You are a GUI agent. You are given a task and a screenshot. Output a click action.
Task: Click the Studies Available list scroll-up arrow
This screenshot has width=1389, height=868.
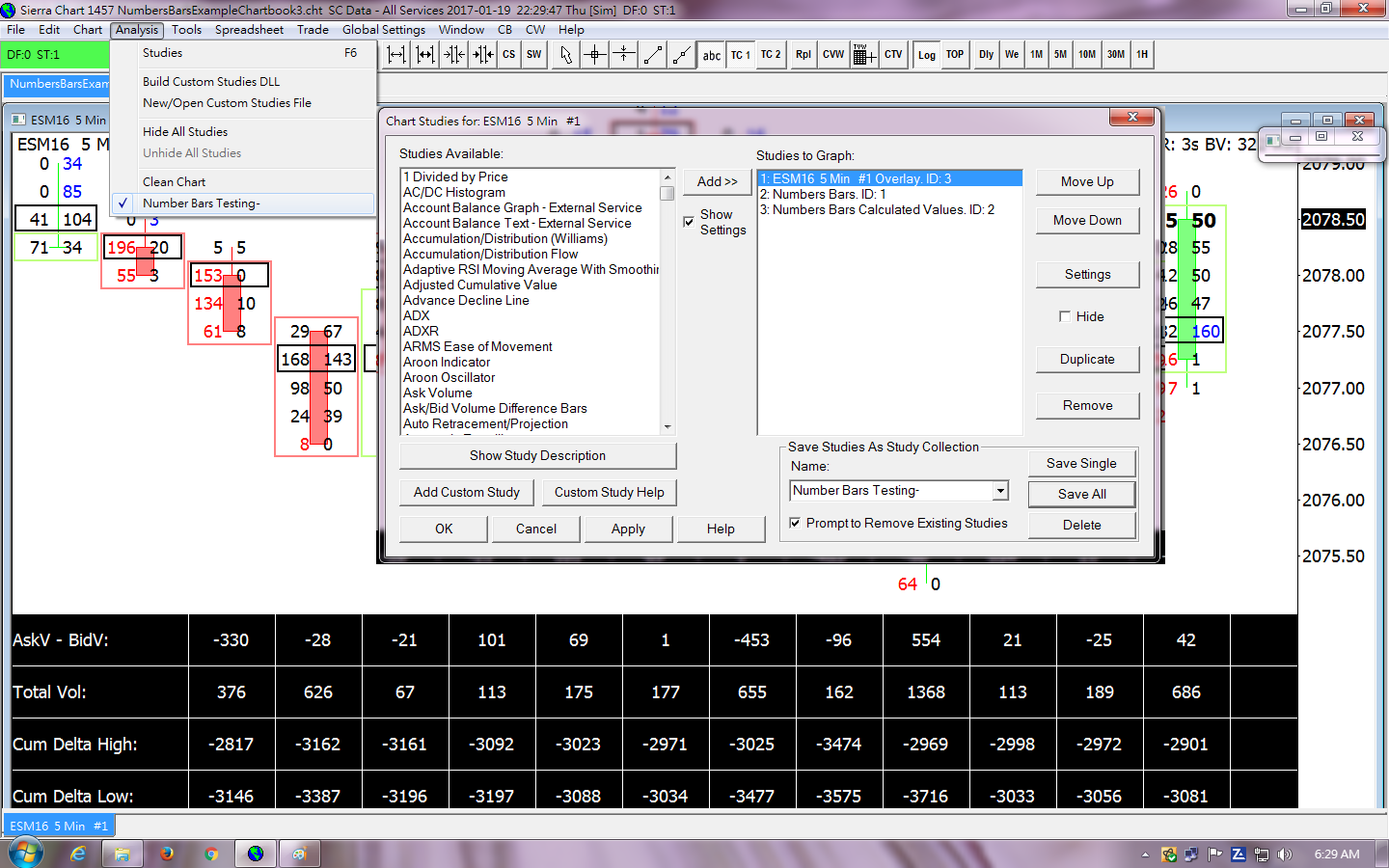pyautogui.click(x=667, y=177)
